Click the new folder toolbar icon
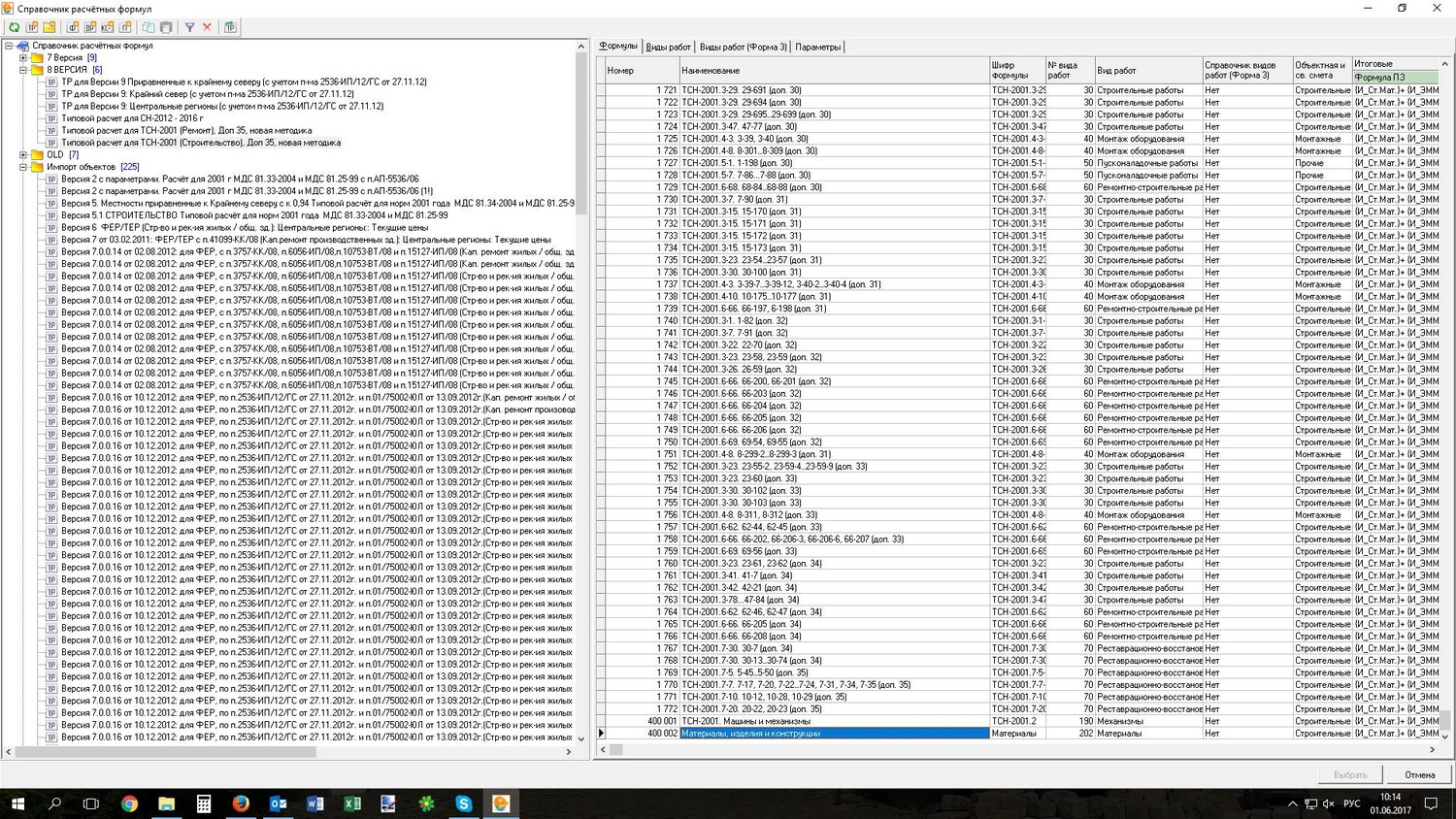Viewport: 1456px width, 819px height. (50, 27)
